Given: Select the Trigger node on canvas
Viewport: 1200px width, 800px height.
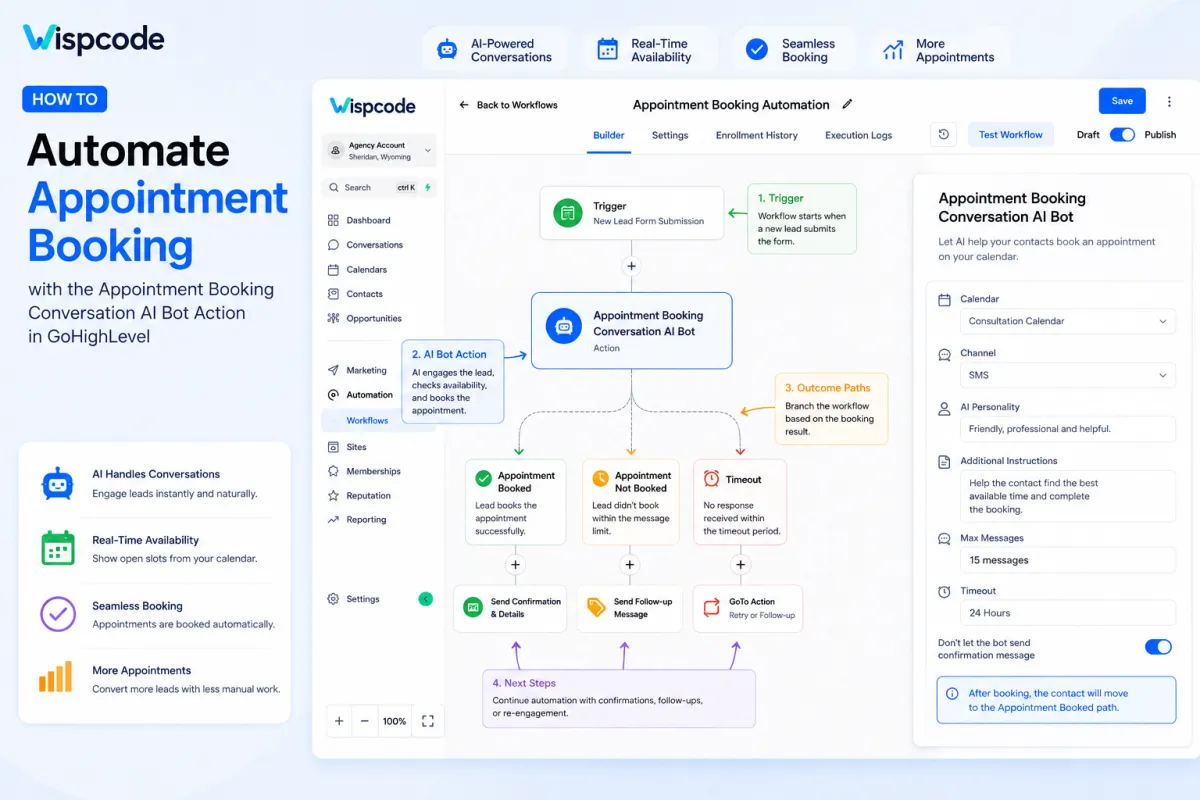Looking at the screenshot, I should [x=631, y=213].
